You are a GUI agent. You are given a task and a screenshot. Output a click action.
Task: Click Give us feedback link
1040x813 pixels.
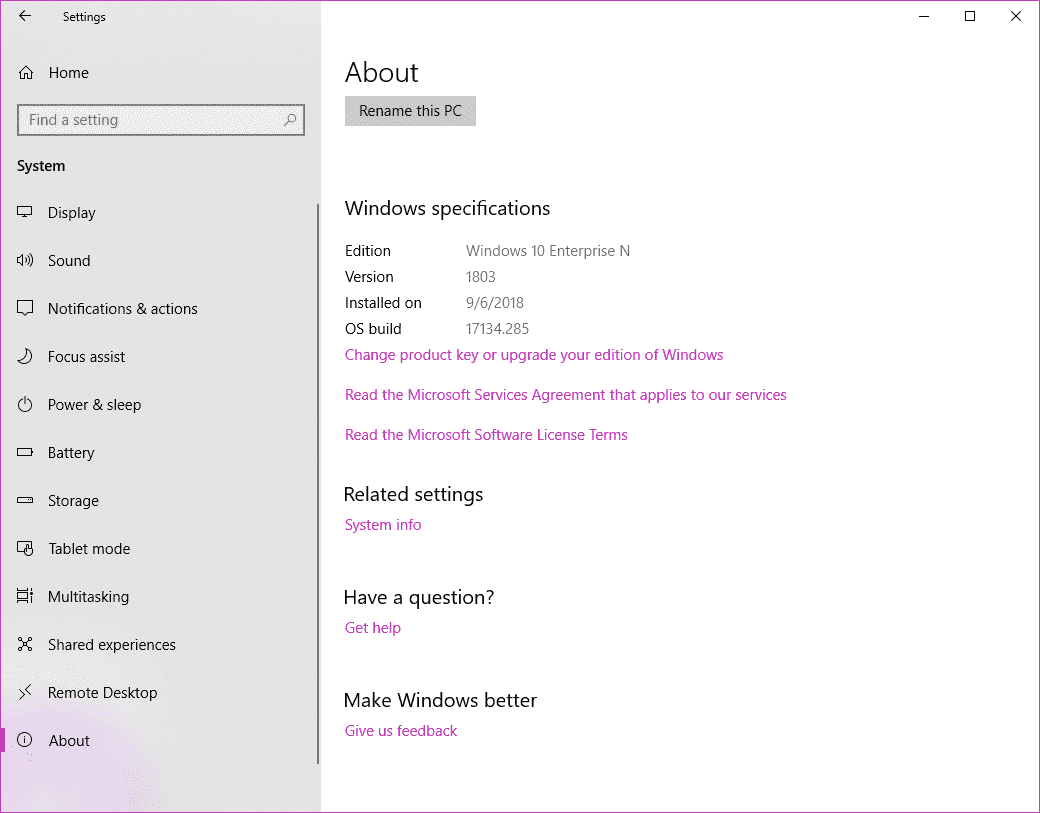point(401,731)
